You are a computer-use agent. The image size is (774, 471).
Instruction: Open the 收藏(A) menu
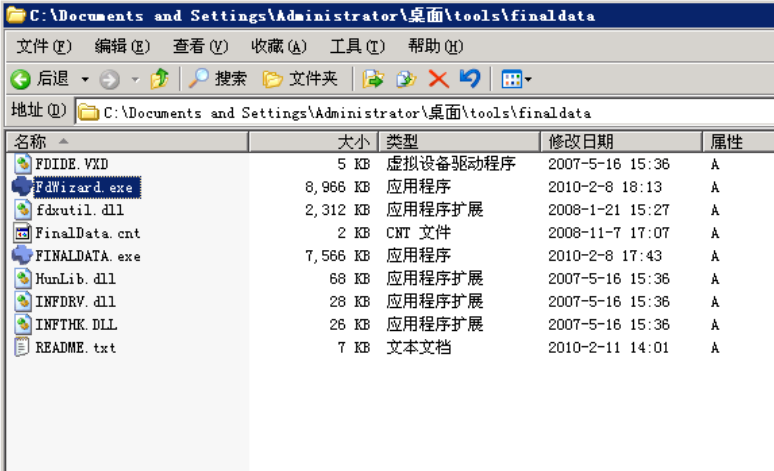click(x=278, y=46)
